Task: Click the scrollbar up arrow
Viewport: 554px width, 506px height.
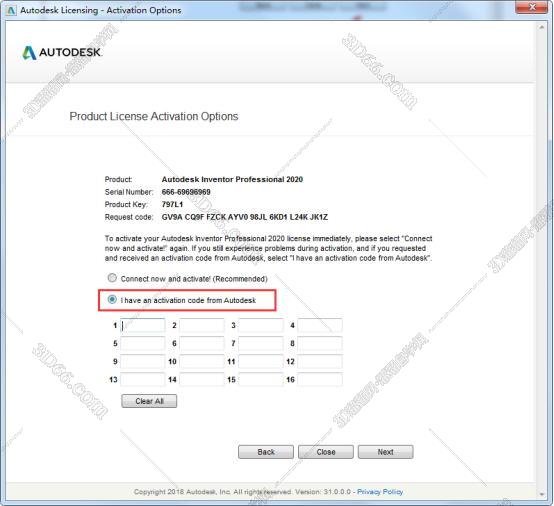Action: (542, 27)
